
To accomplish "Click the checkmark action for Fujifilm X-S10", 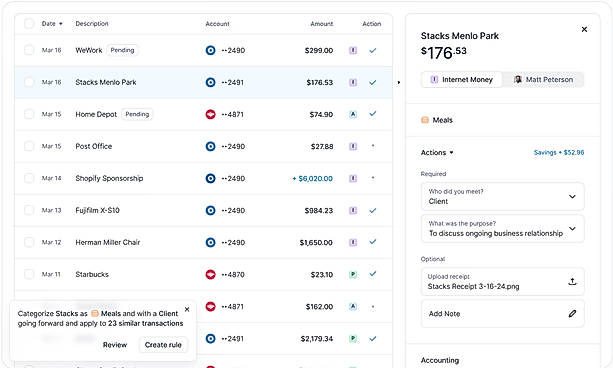I will point(373,211).
